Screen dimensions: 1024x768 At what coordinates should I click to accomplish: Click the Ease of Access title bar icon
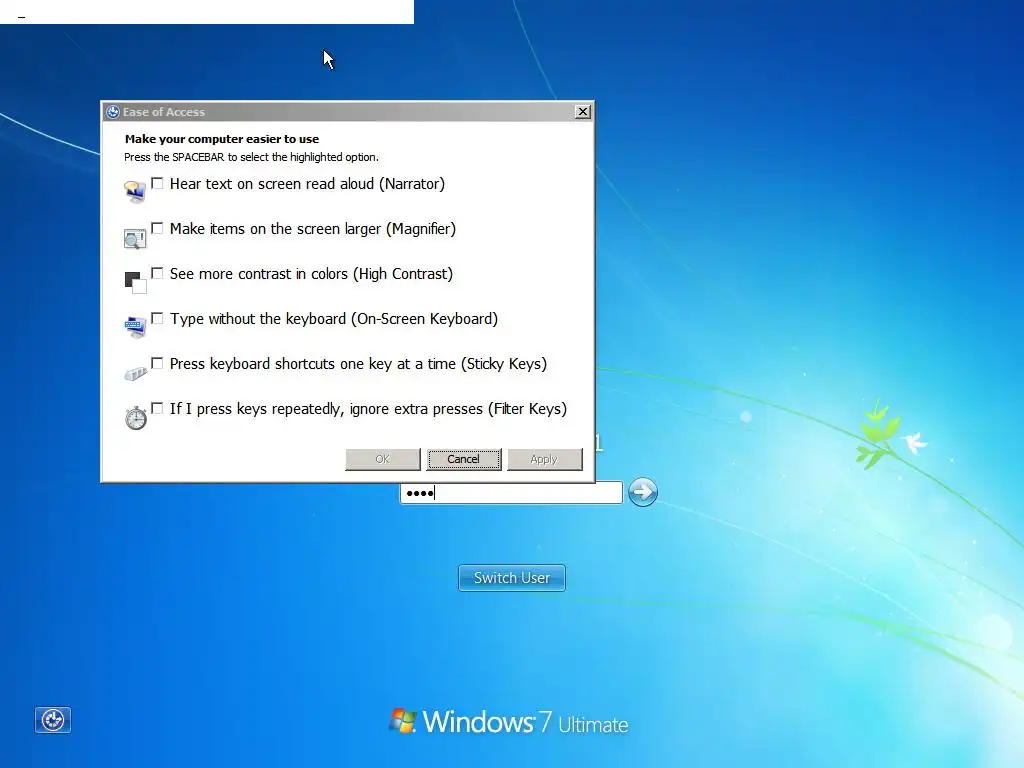click(x=113, y=112)
